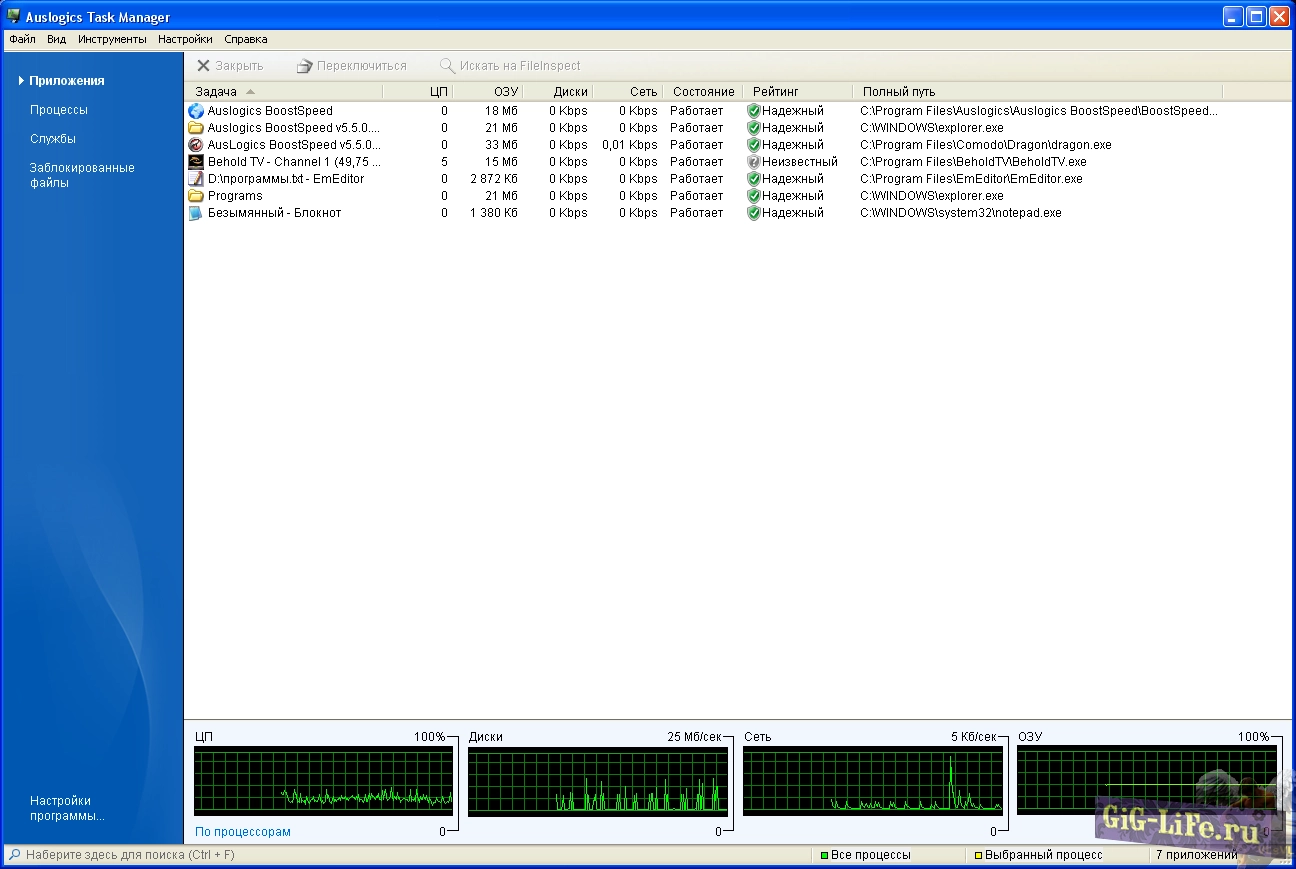Viewport: 1296px width, 869px height.
Task: Click the Auslogics BoostSpeed globe icon
Action: tap(196, 111)
